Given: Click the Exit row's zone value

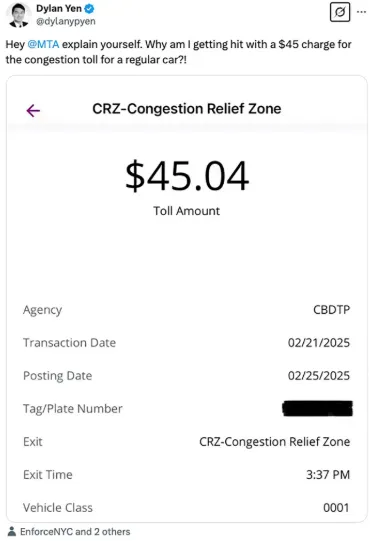Looking at the screenshot, I should point(275,442).
